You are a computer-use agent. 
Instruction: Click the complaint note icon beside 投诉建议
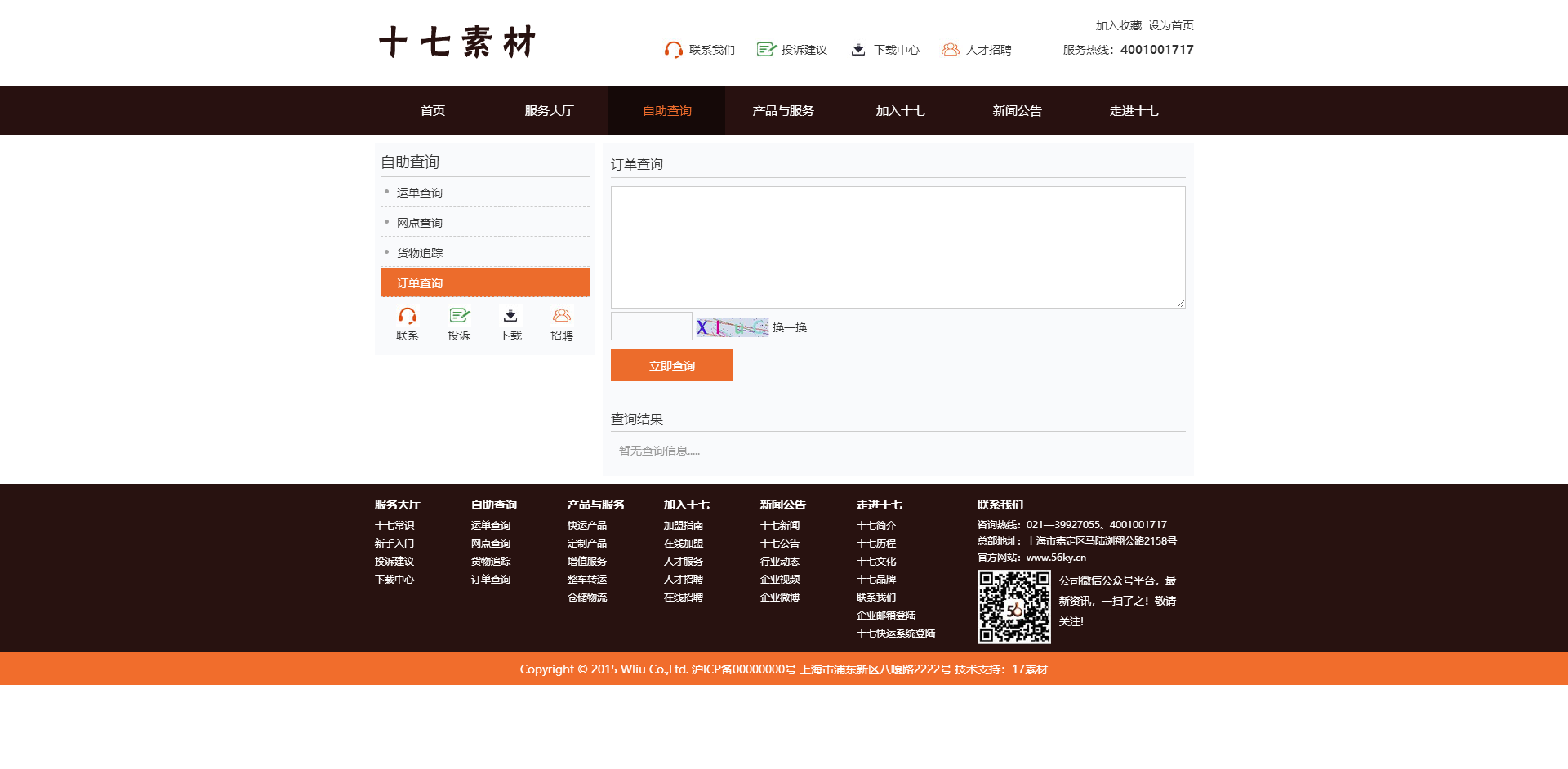tap(765, 50)
